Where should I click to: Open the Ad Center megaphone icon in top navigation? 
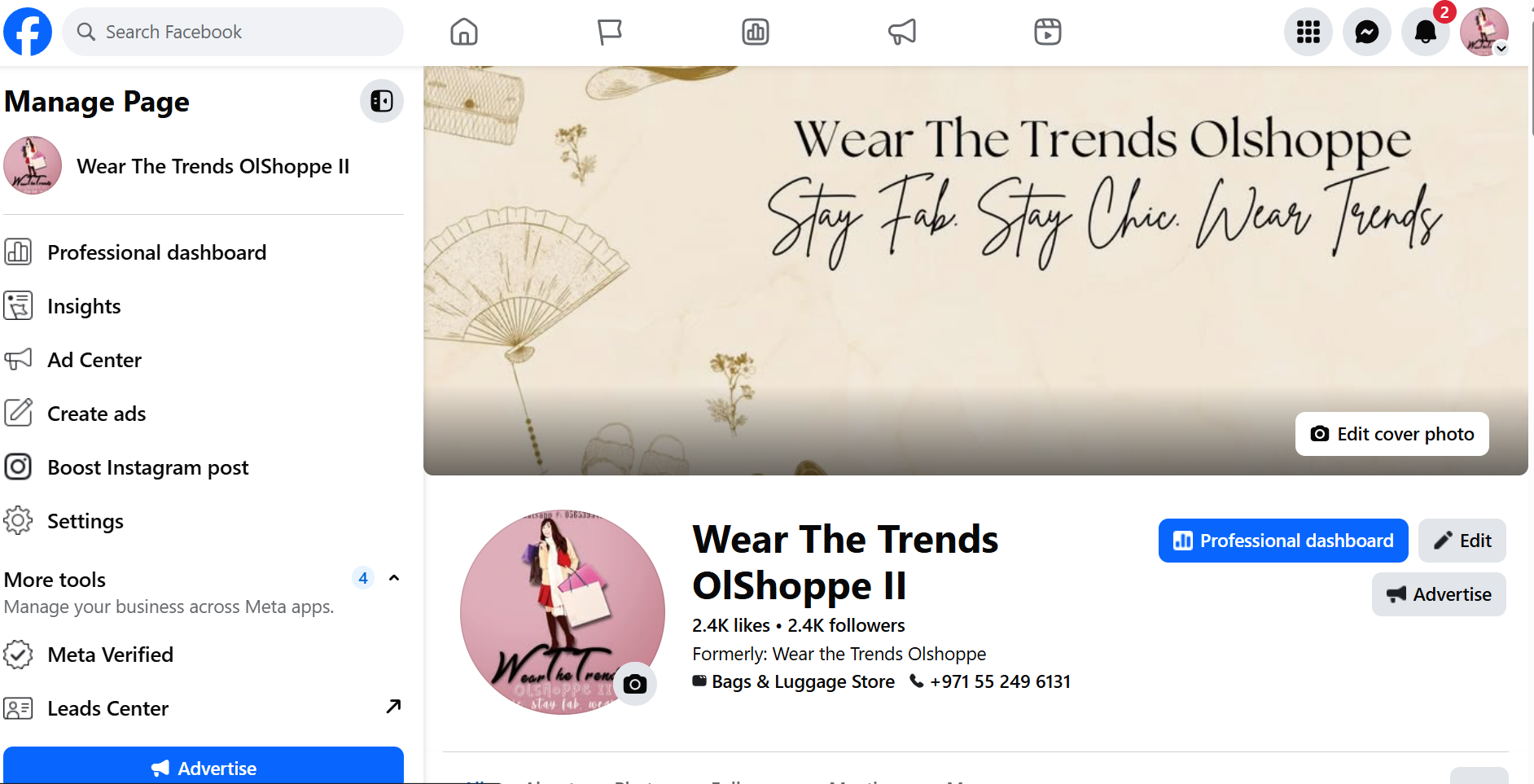[x=902, y=32]
